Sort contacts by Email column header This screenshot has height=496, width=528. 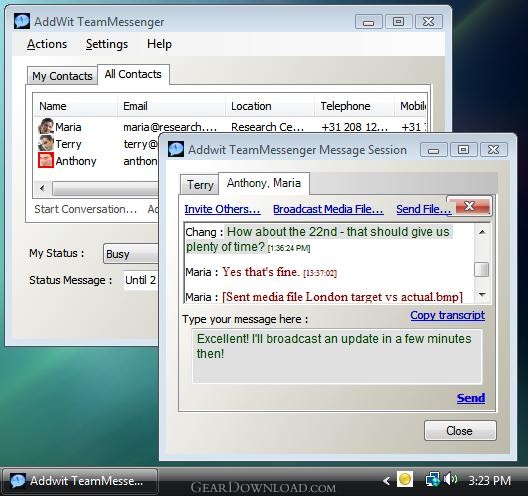tap(171, 106)
